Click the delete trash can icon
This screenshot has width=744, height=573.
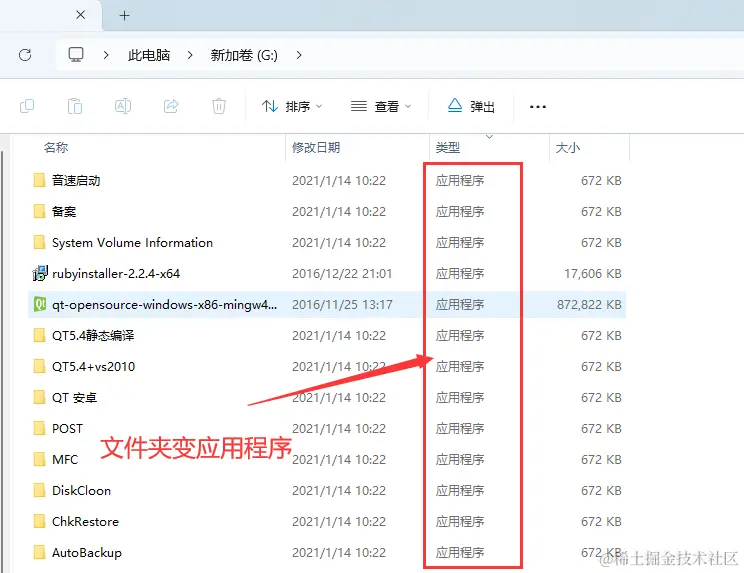point(219,106)
